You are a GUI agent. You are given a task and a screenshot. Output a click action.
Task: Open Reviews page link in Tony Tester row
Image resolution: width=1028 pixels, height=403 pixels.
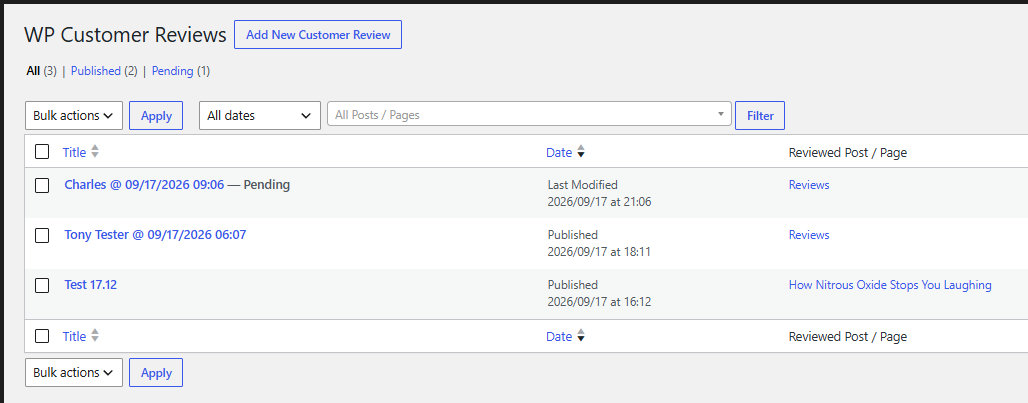[x=809, y=235]
